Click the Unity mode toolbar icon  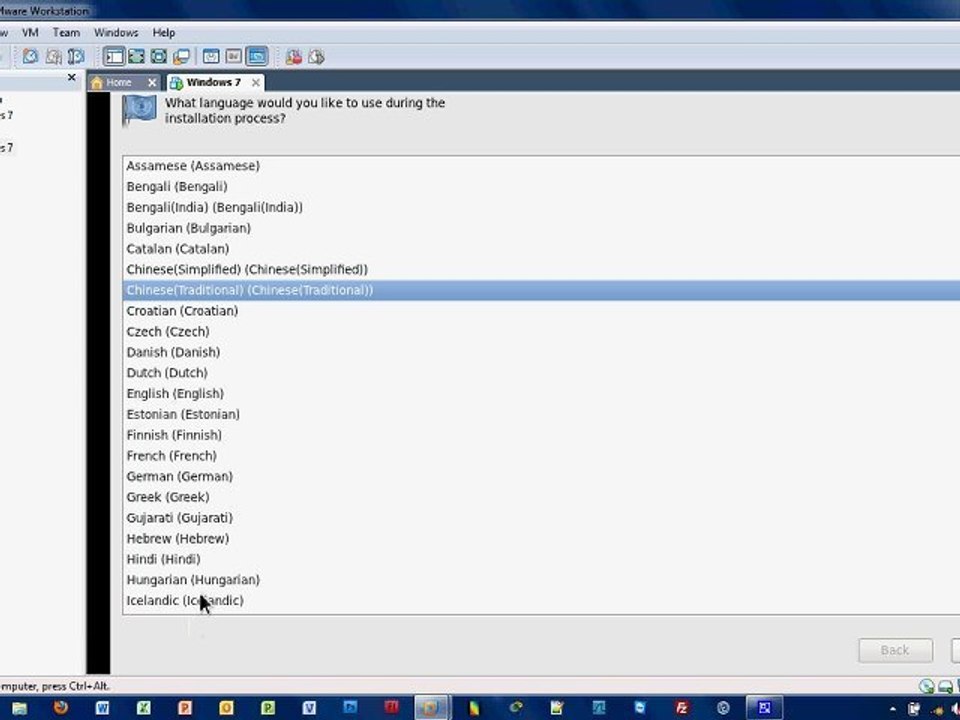pos(182,57)
